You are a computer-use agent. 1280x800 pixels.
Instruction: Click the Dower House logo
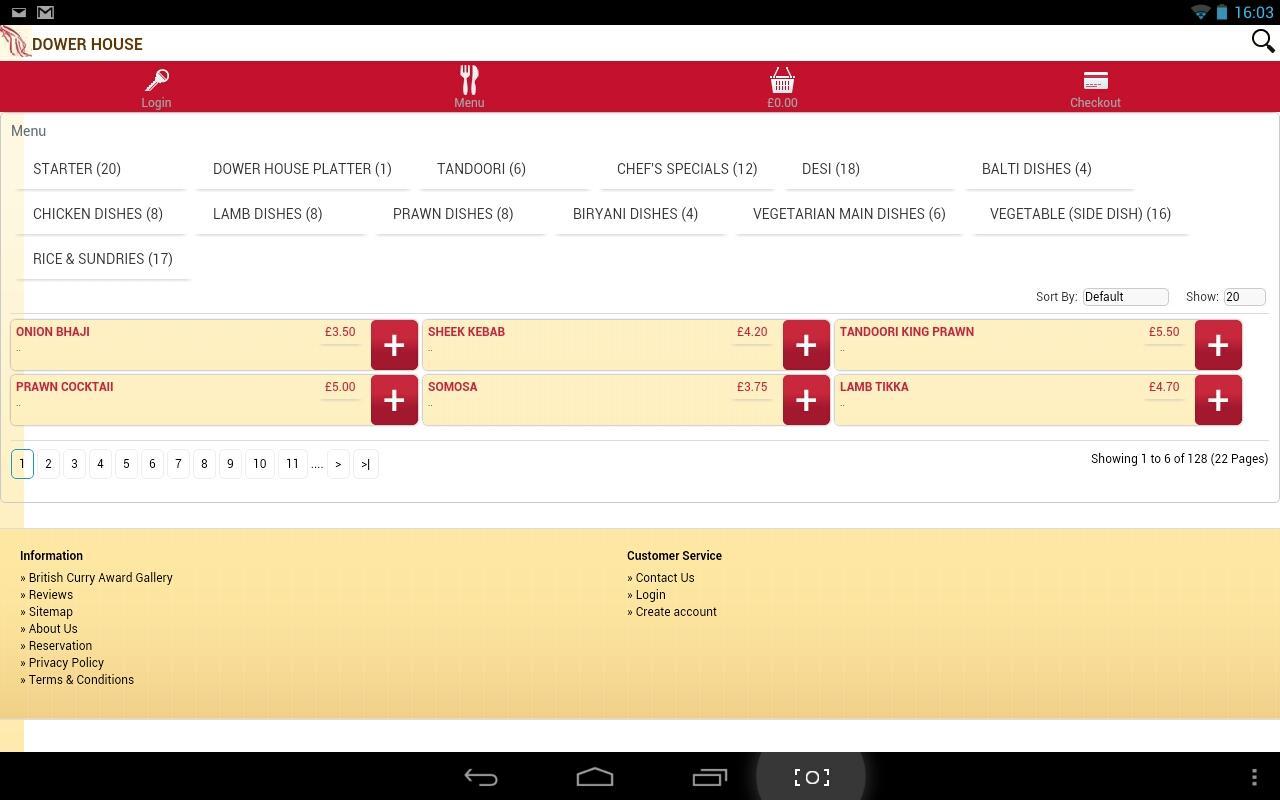click(16, 42)
